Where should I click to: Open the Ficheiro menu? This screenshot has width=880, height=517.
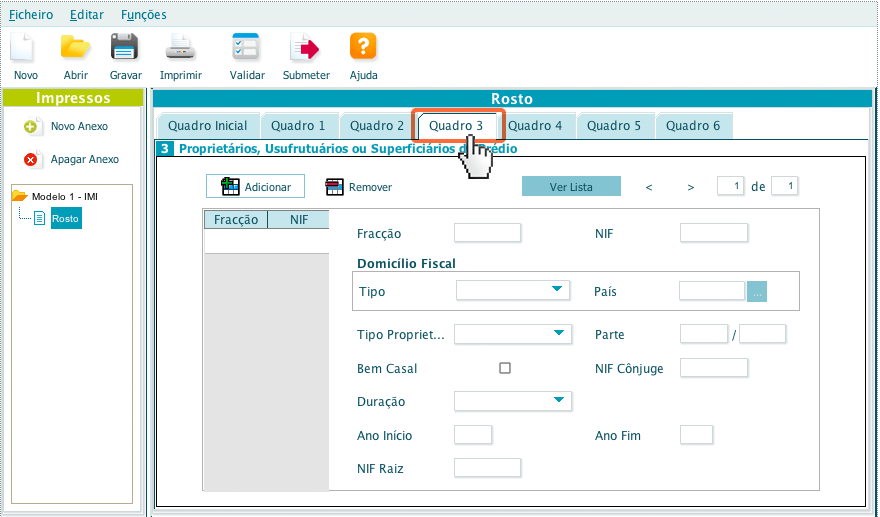pos(31,15)
